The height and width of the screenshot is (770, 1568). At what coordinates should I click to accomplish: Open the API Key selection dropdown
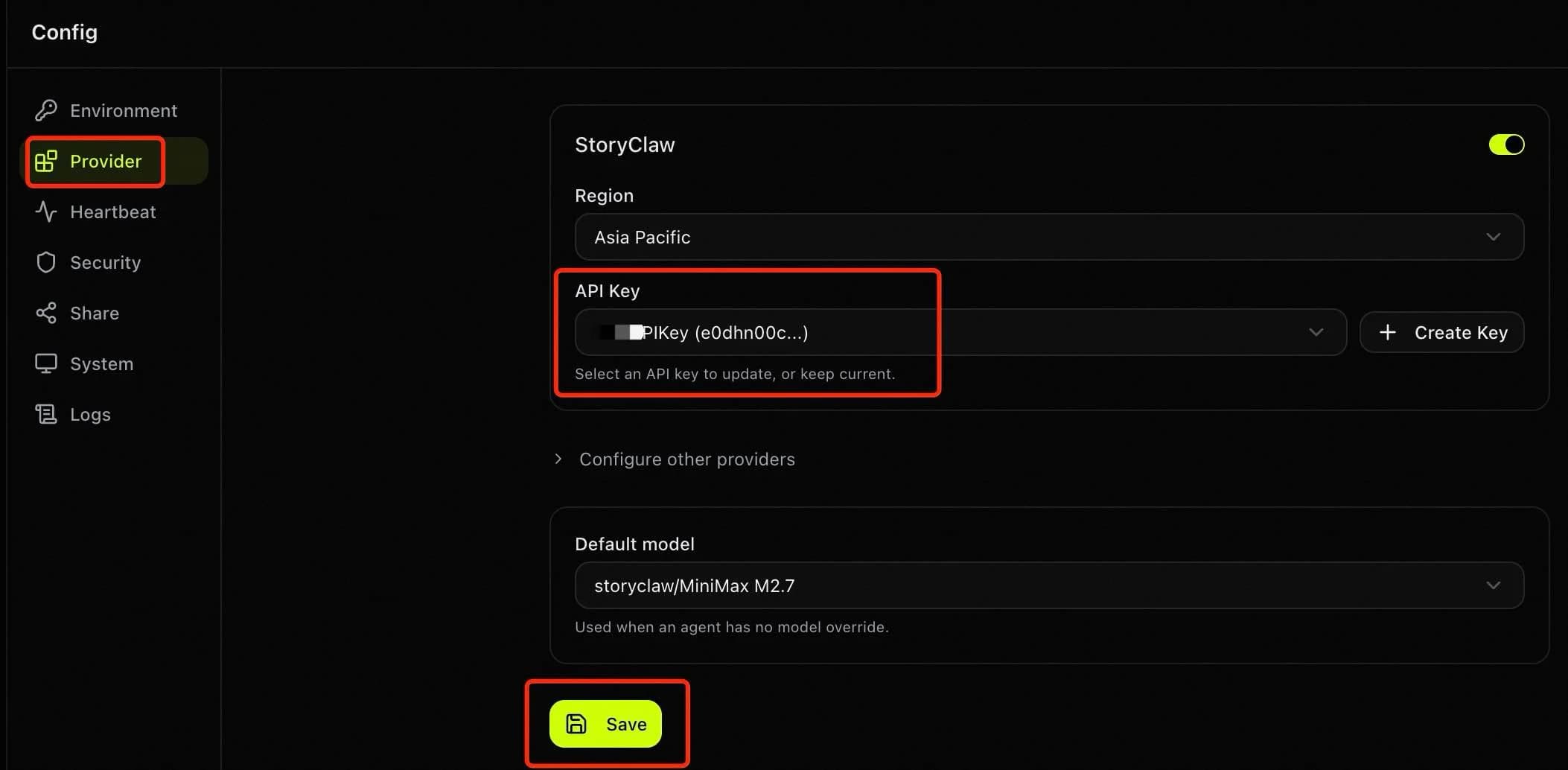pyautogui.click(x=960, y=332)
